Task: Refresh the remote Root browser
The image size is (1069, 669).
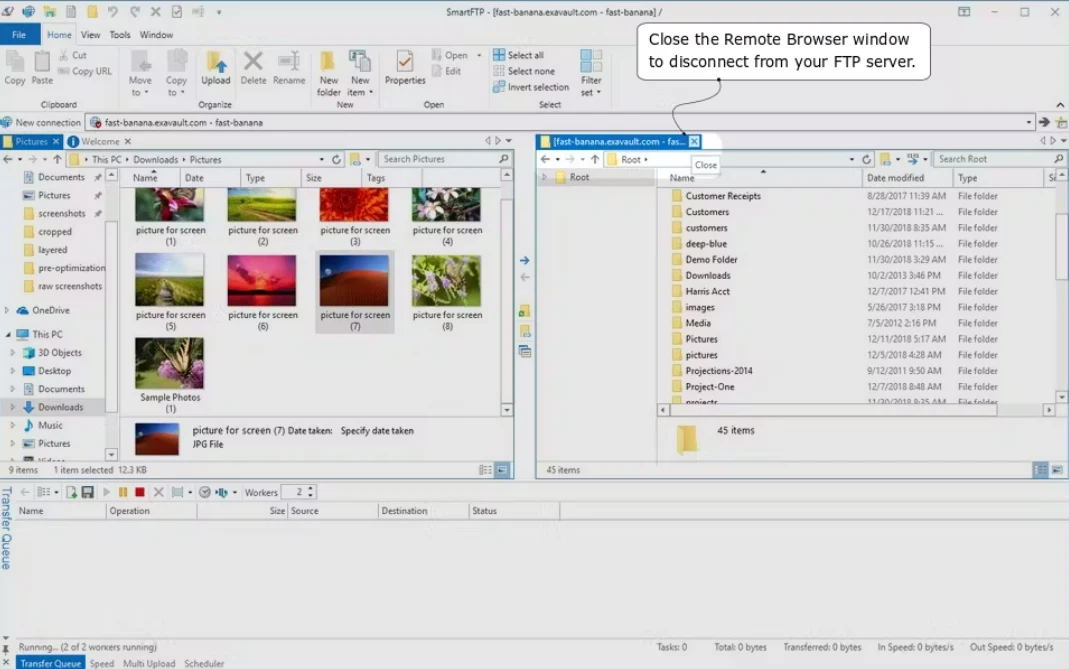Action: (x=867, y=160)
